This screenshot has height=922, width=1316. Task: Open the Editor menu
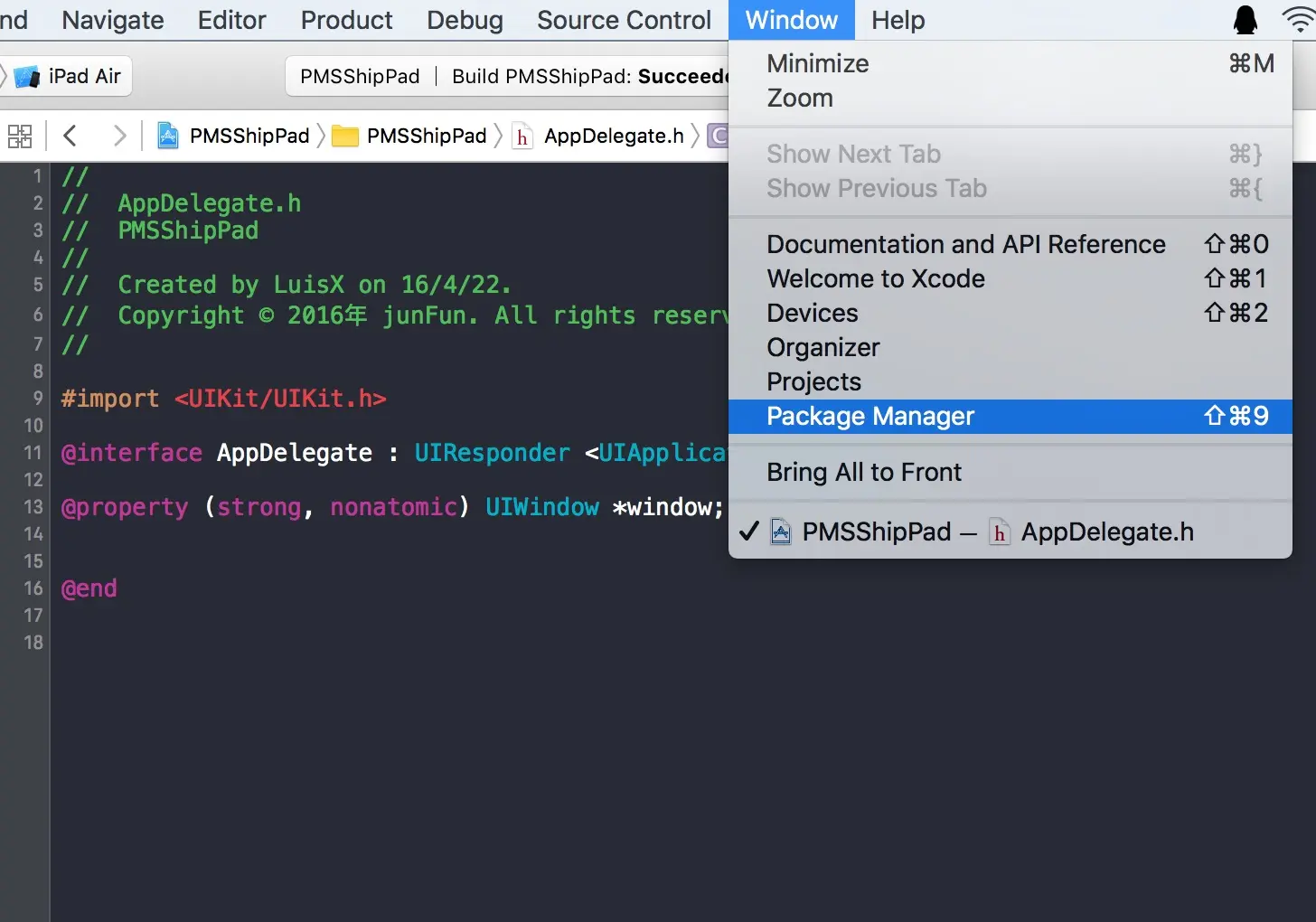point(232,20)
